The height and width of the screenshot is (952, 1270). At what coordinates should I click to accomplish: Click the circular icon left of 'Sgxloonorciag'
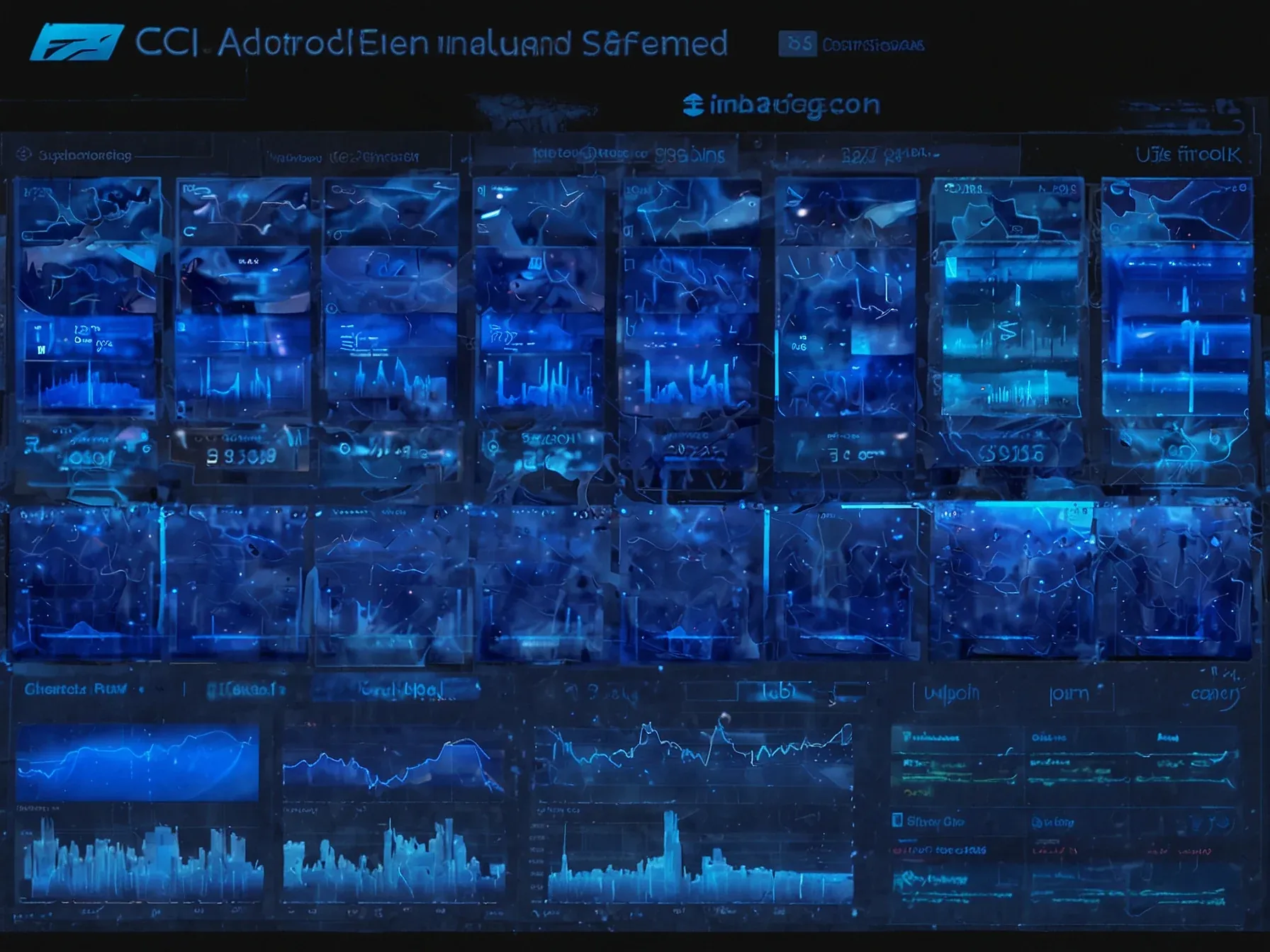[23, 154]
